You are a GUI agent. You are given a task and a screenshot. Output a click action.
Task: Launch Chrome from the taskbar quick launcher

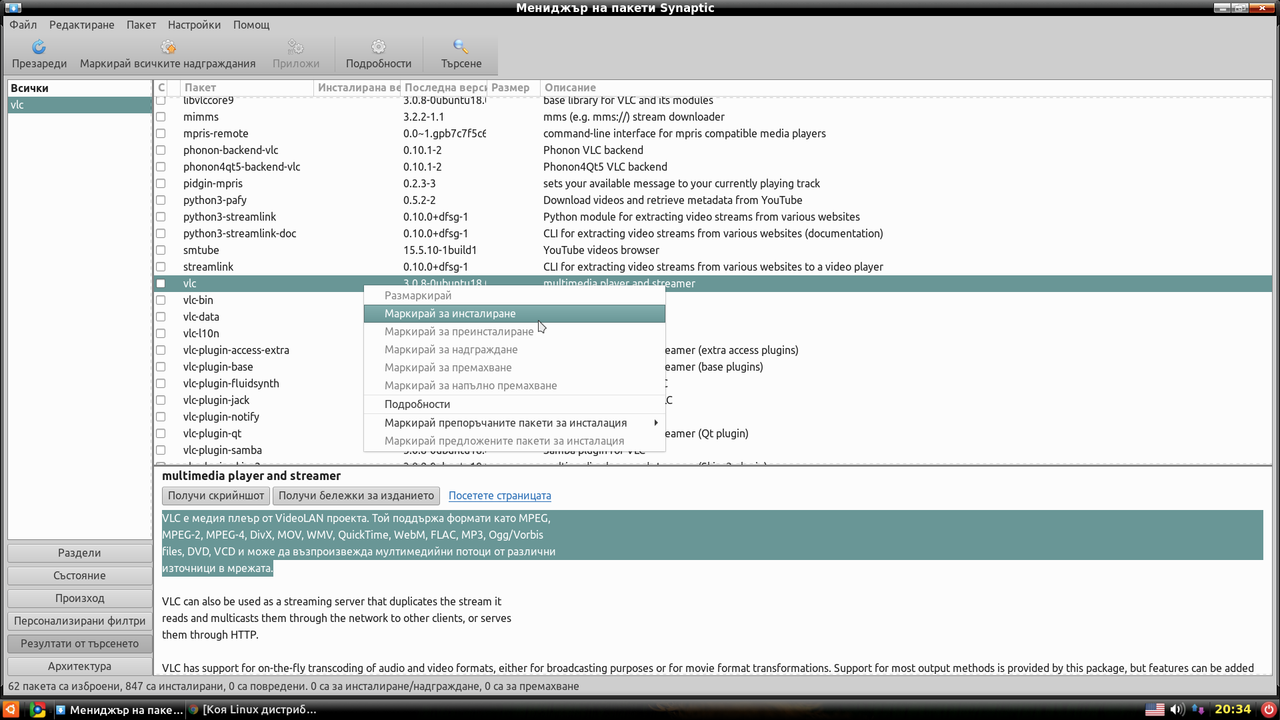pyautogui.click(x=37, y=710)
